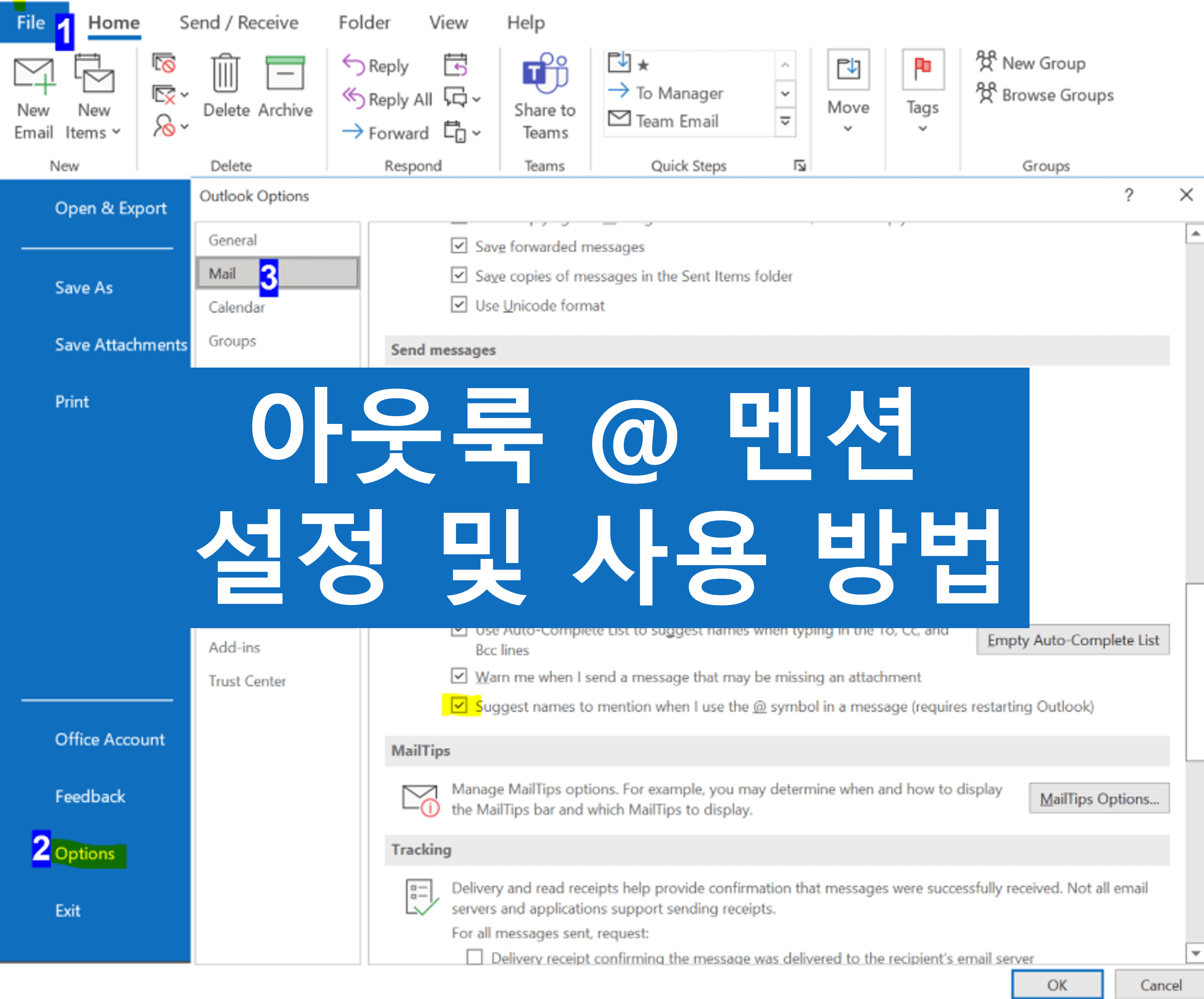The width and height of the screenshot is (1204, 999).
Task: Toggle the @ mention name suggestions checkbox
Action: [x=459, y=705]
